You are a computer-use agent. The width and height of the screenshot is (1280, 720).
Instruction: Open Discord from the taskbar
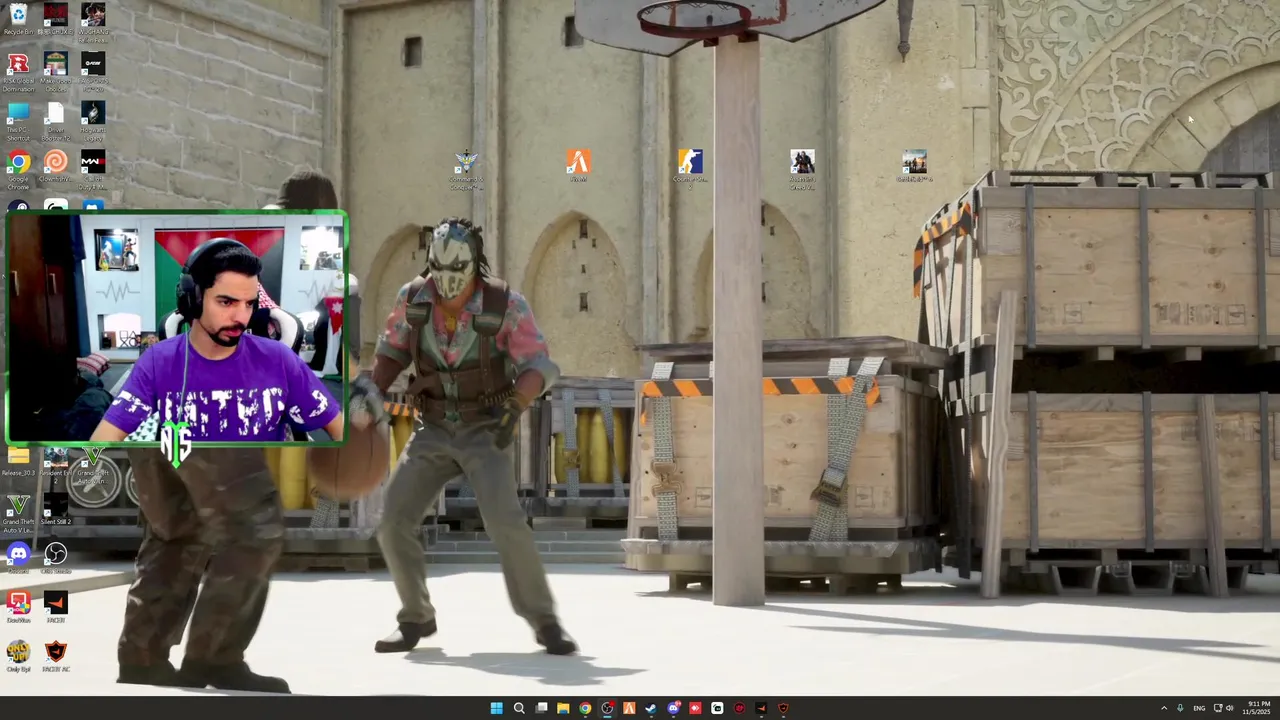click(x=673, y=708)
